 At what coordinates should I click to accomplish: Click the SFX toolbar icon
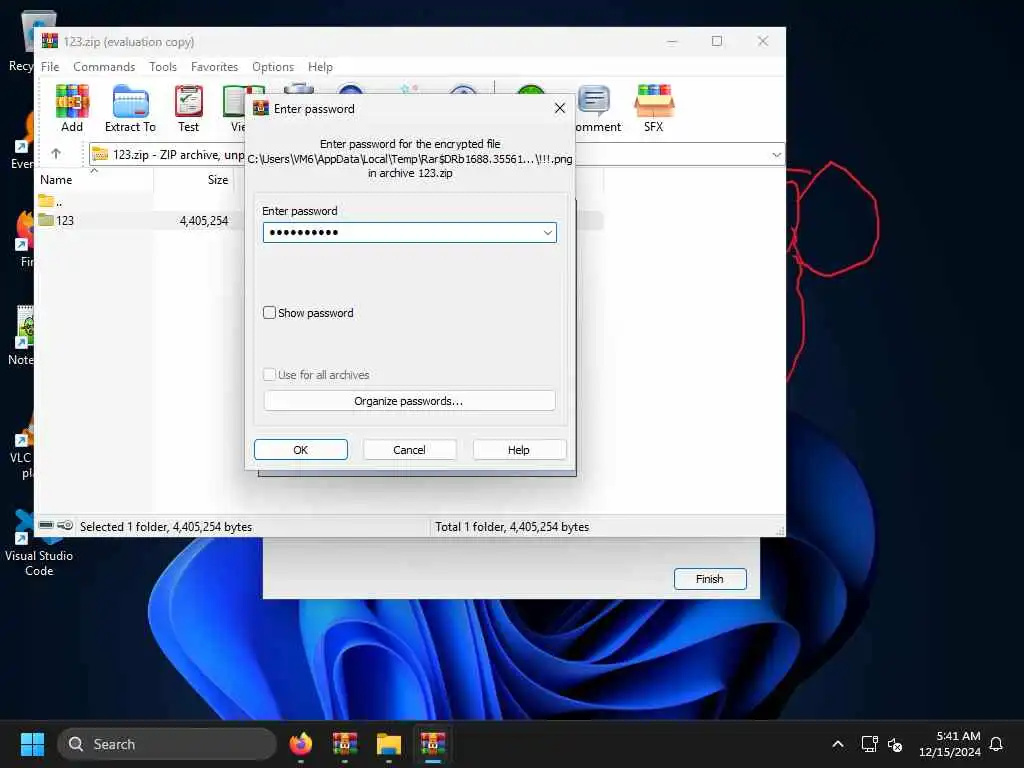click(654, 108)
